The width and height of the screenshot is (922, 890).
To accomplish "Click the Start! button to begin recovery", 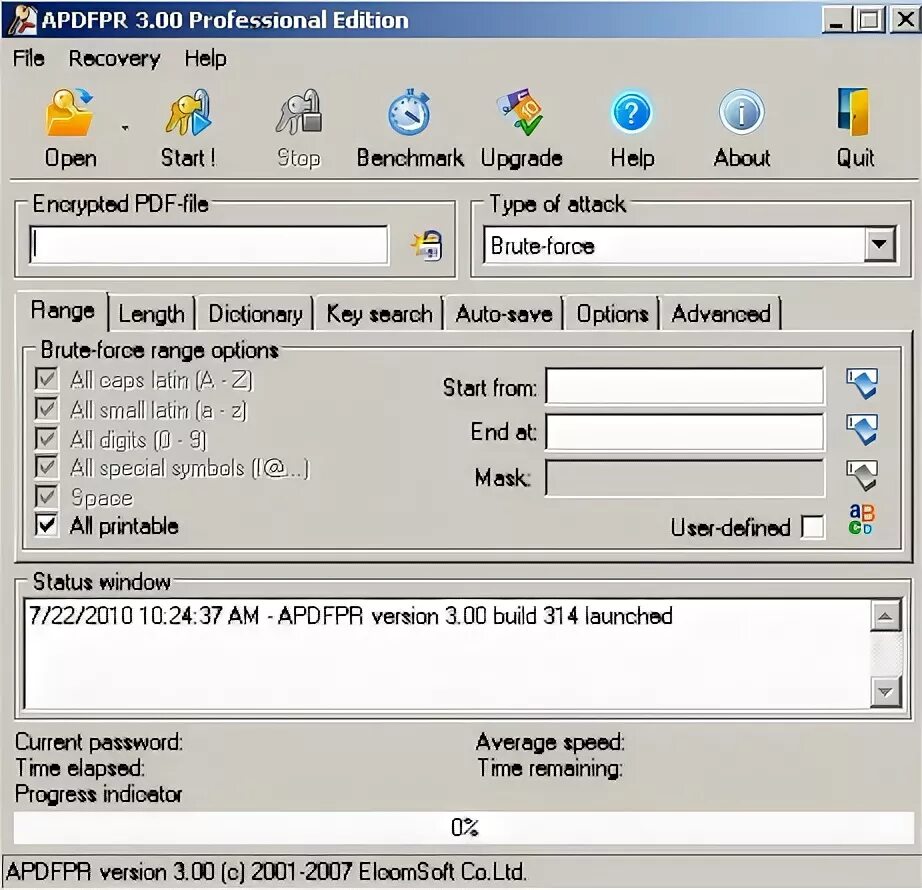I will (186, 120).
